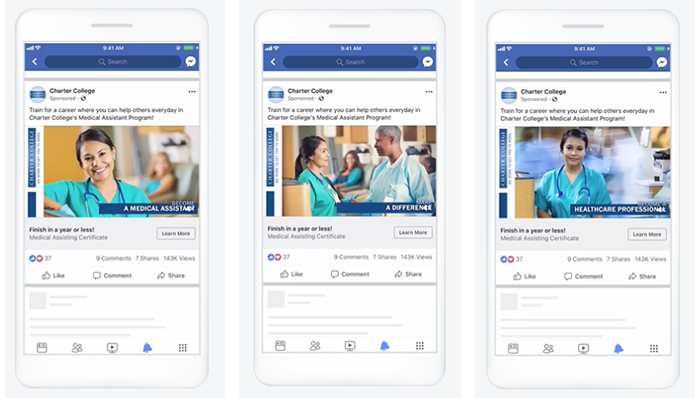Like the post in the middle phone
This screenshot has width=700, height=398.
291,274
